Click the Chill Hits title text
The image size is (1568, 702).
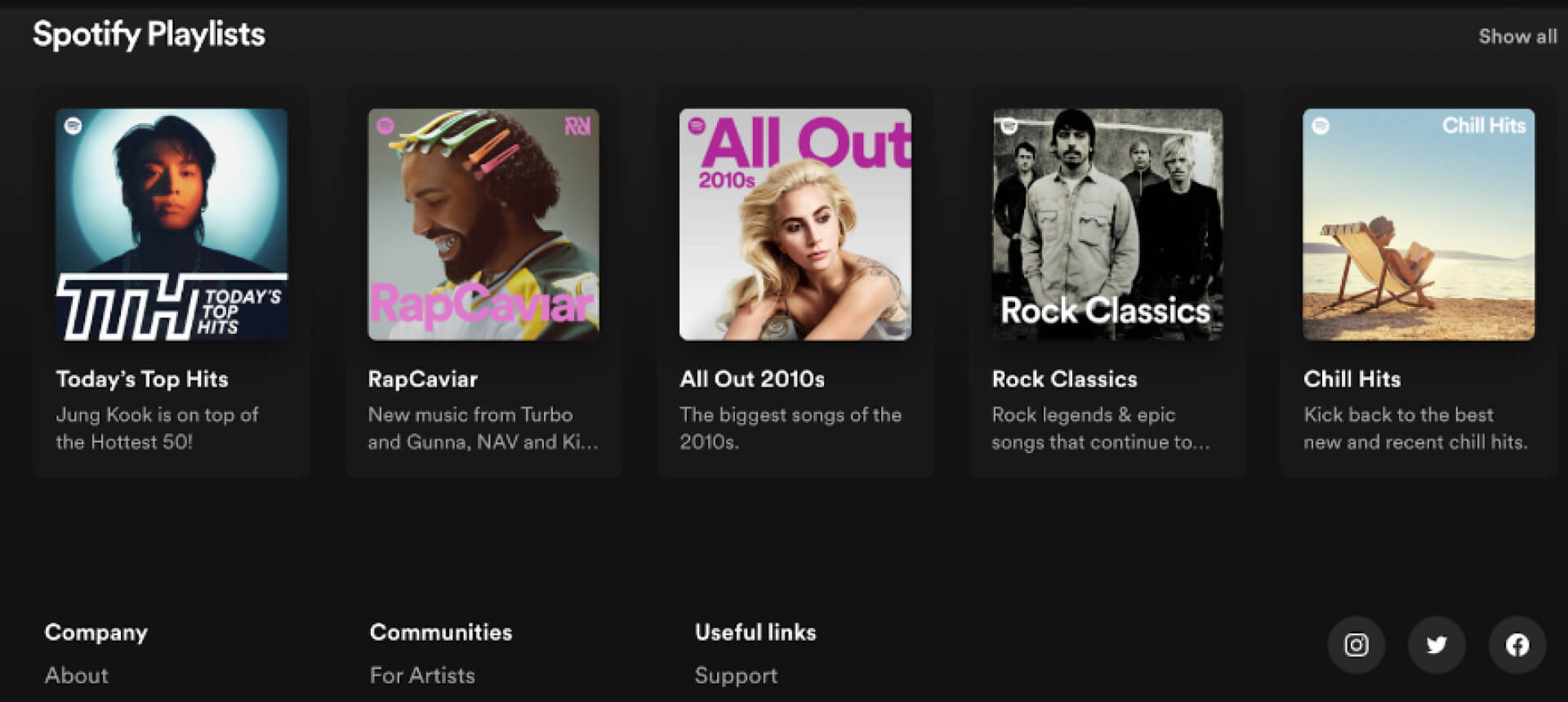tap(1352, 379)
